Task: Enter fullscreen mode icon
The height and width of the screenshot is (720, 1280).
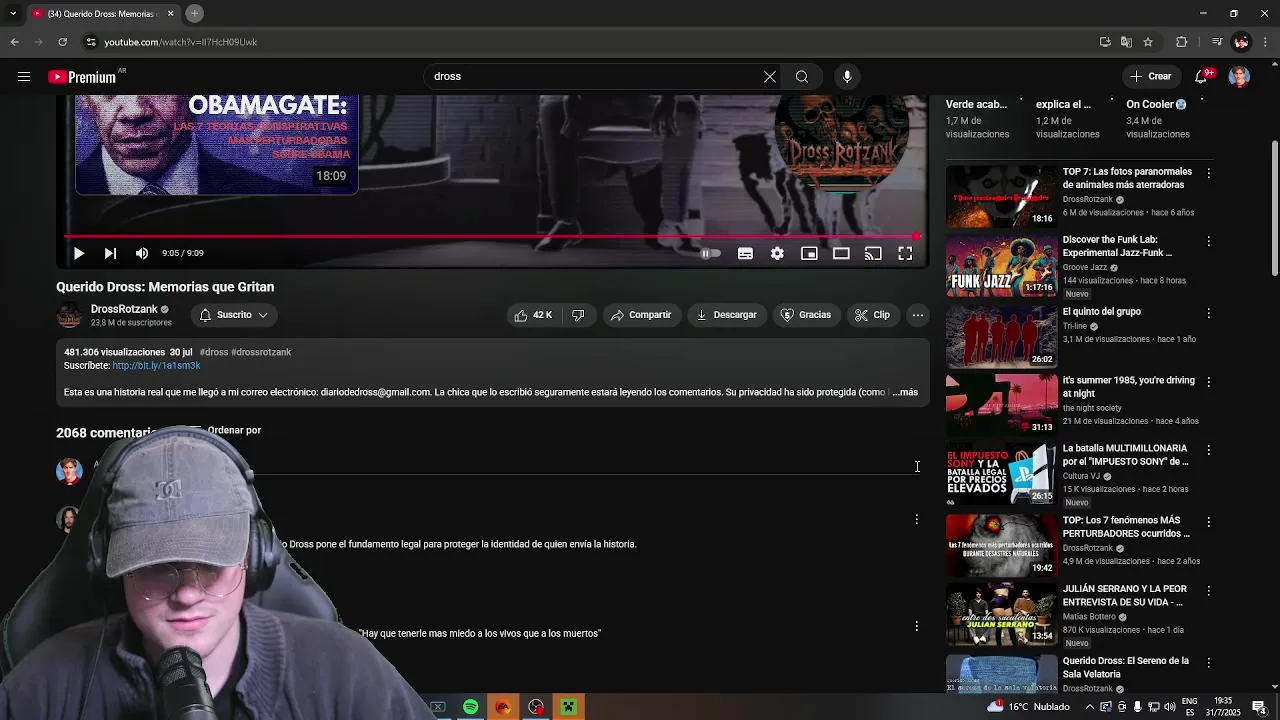Action: [x=905, y=254]
